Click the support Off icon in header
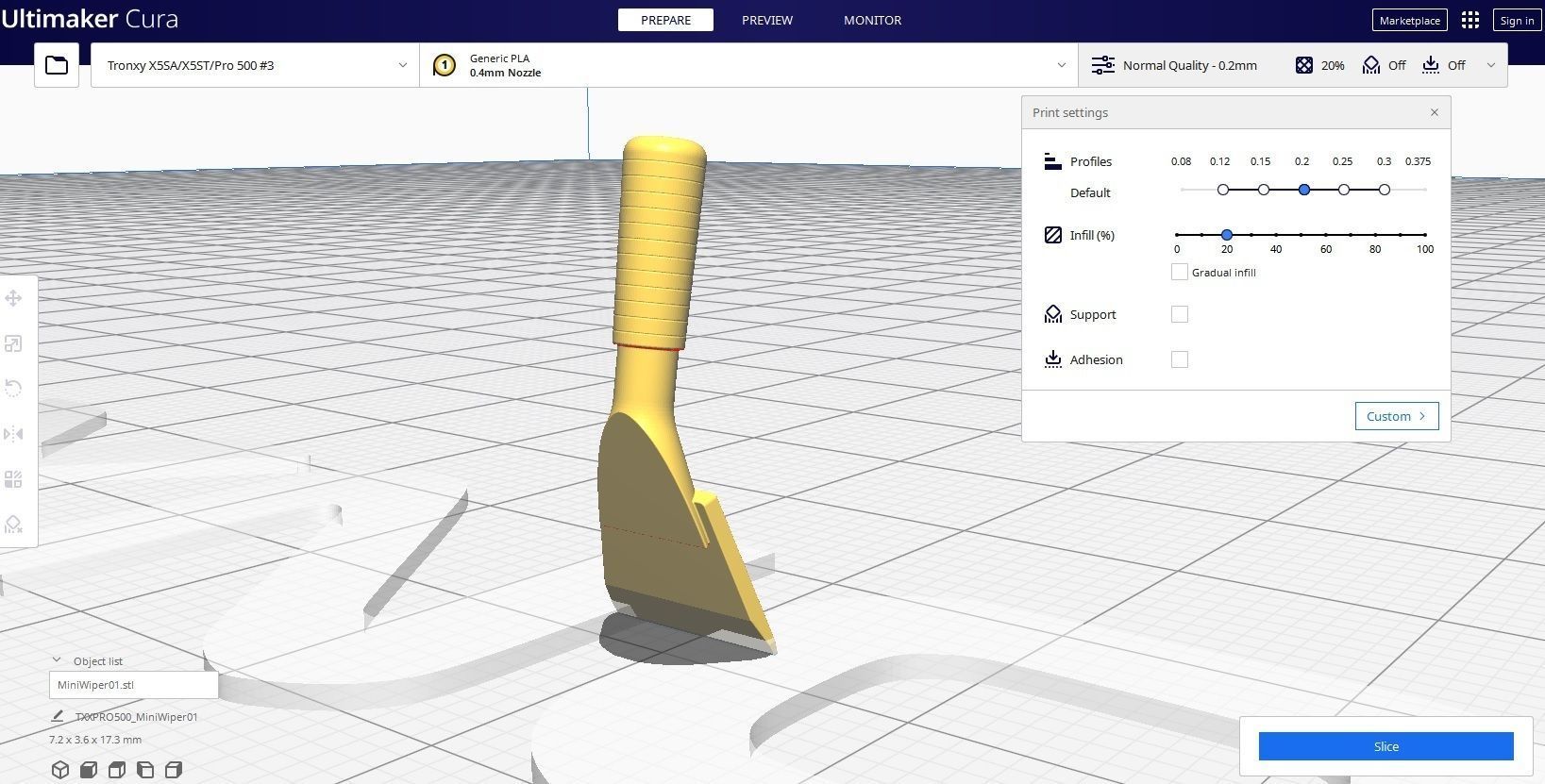The height and width of the screenshot is (784, 1545). tap(1371, 65)
